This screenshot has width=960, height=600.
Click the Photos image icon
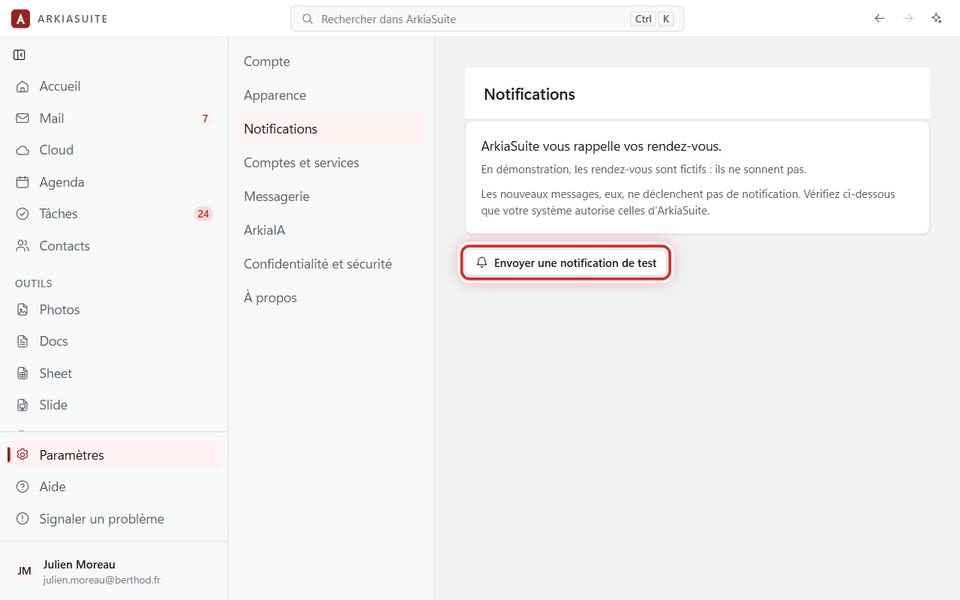point(23,309)
